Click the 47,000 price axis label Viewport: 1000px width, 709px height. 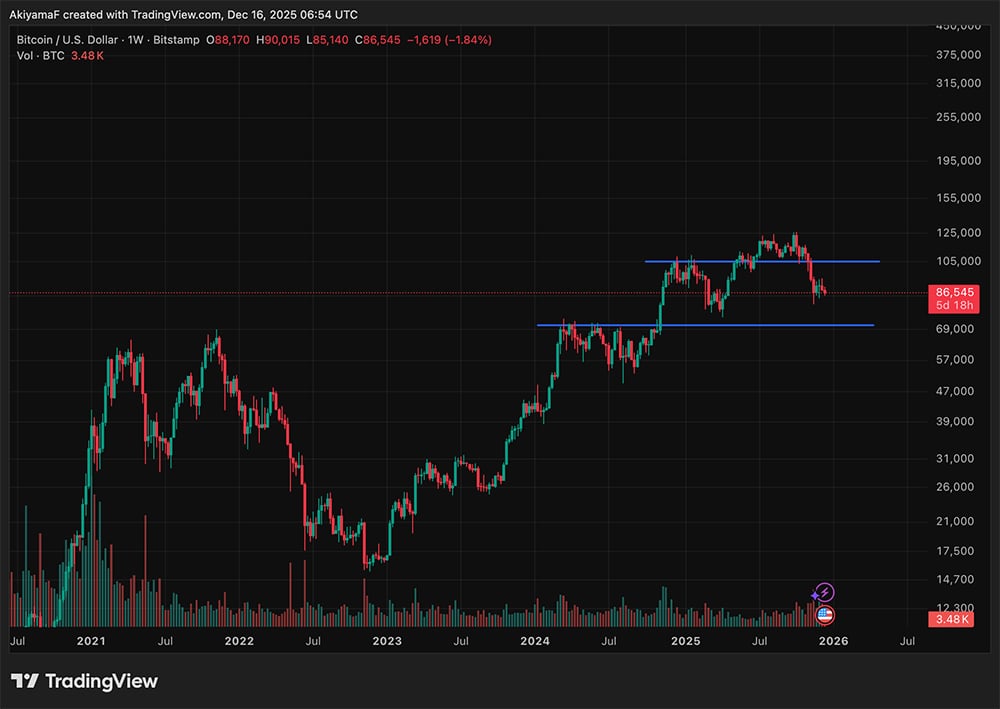955,391
